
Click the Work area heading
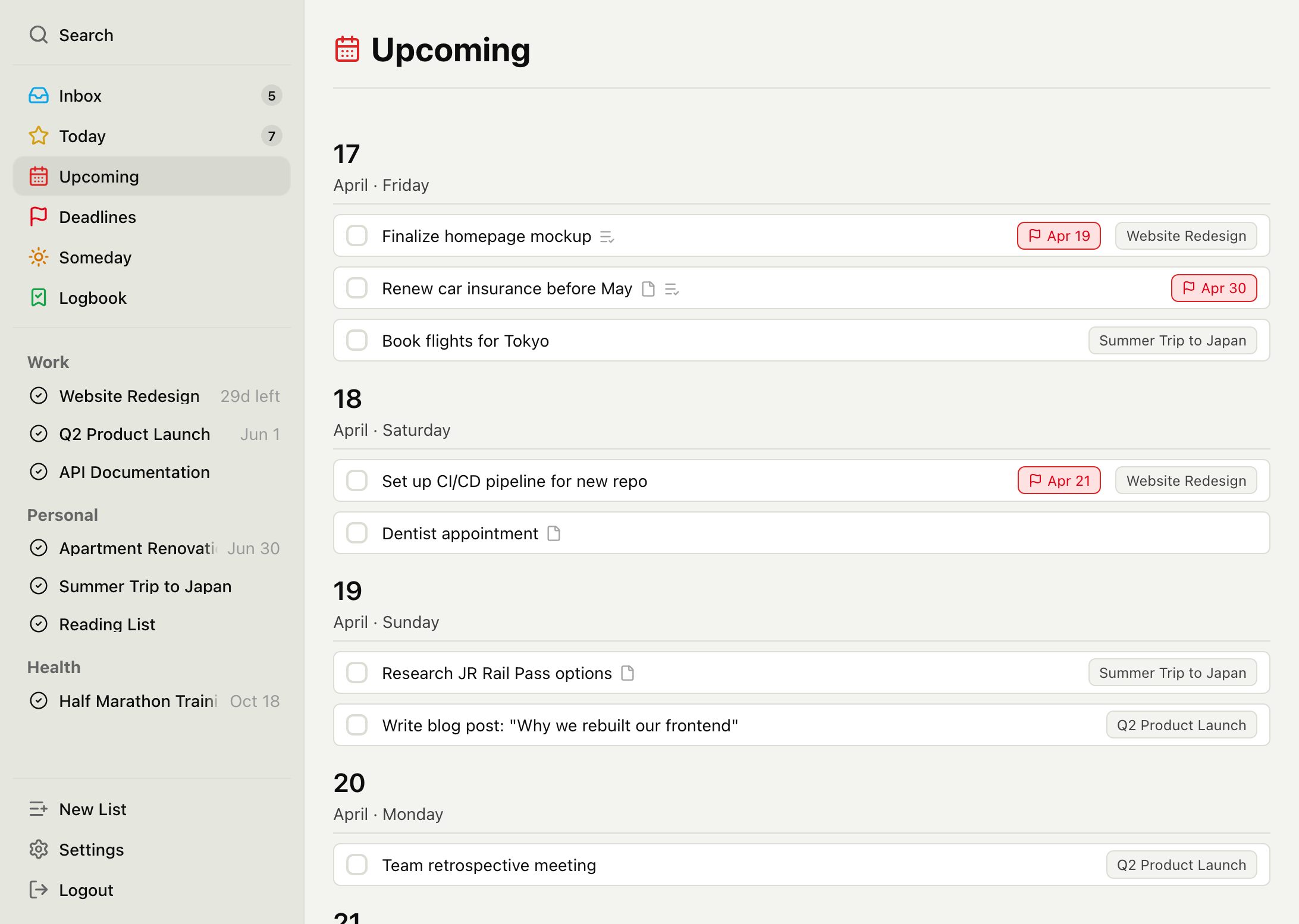48,362
